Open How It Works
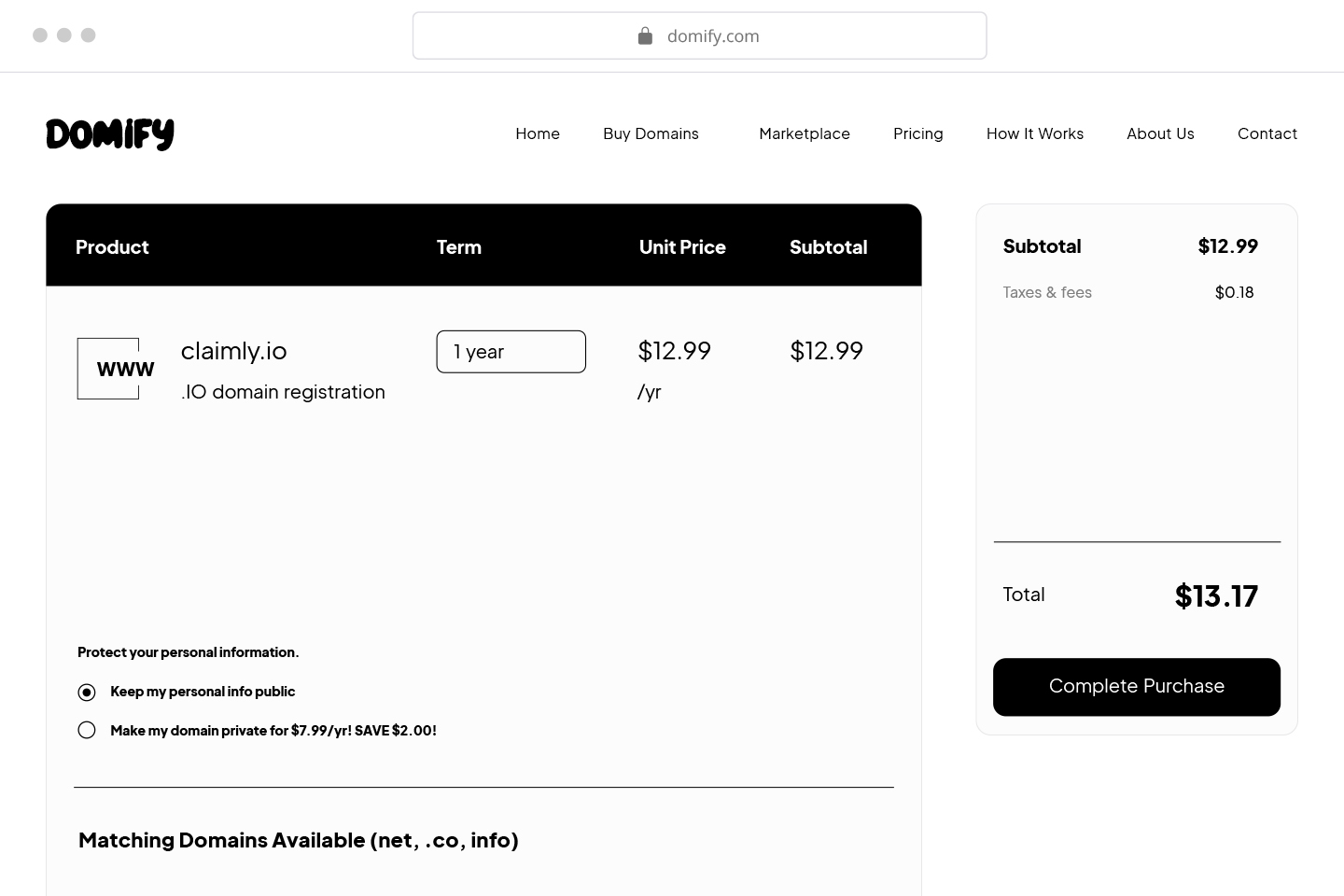 [x=1035, y=133]
